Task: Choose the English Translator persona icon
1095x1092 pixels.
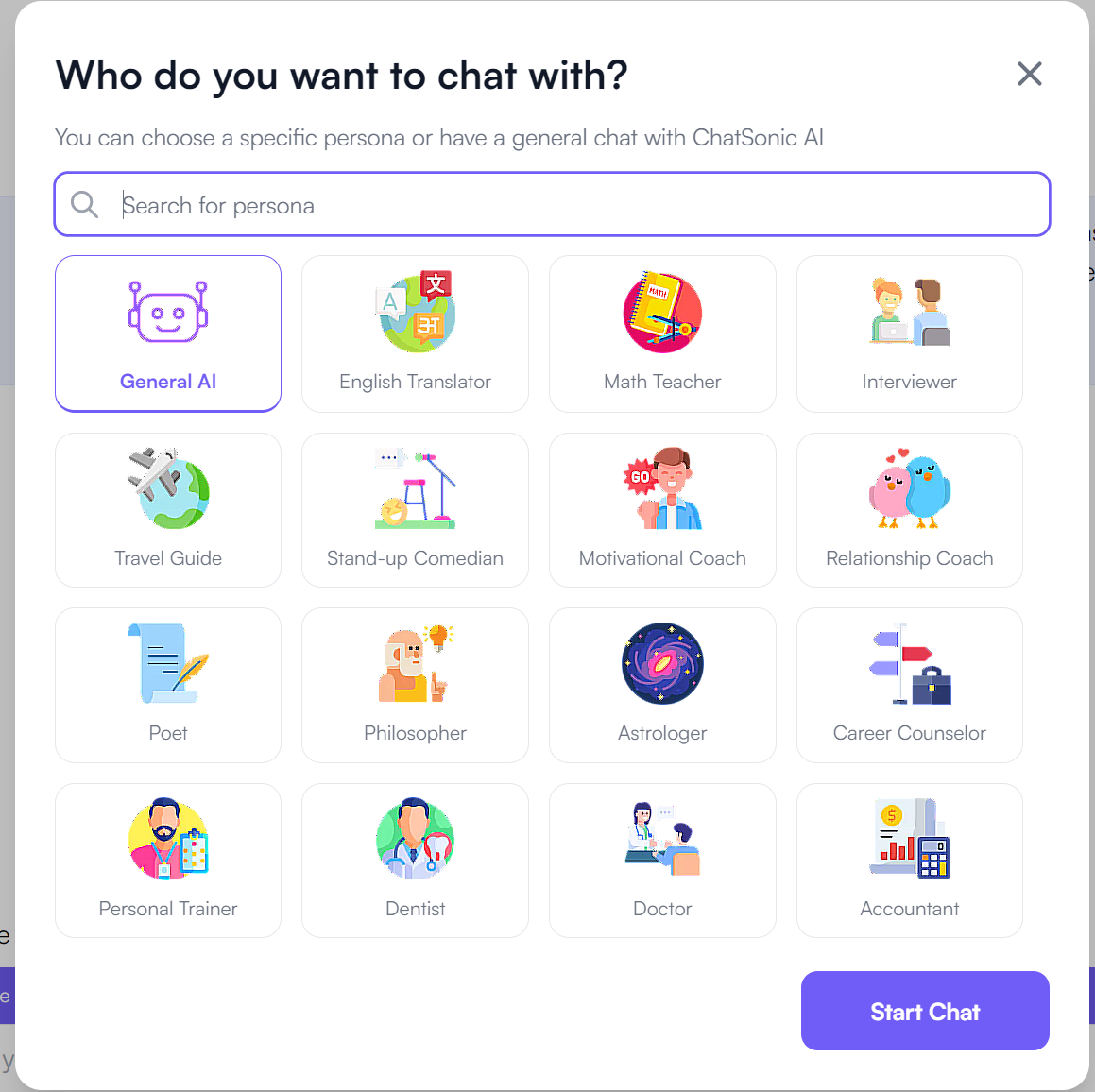Action: click(x=416, y=312)
